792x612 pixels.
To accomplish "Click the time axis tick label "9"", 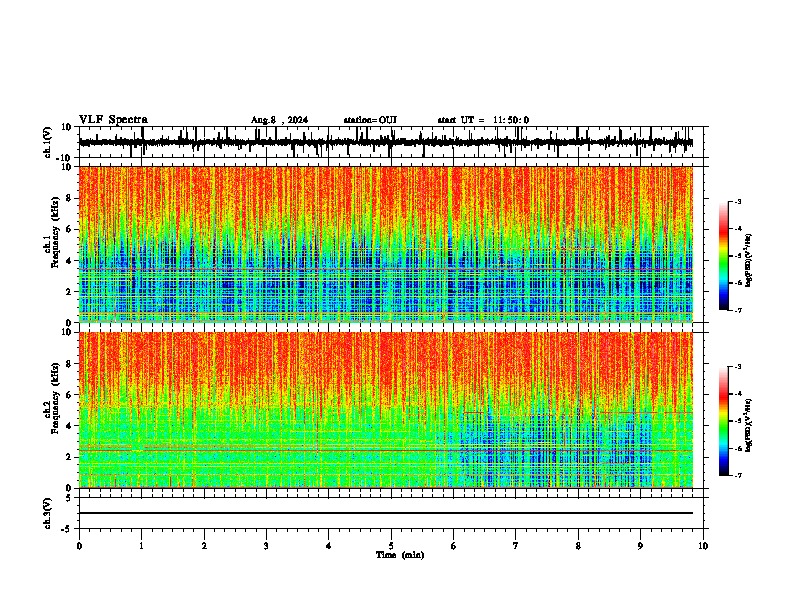I will tap(640, 546).
